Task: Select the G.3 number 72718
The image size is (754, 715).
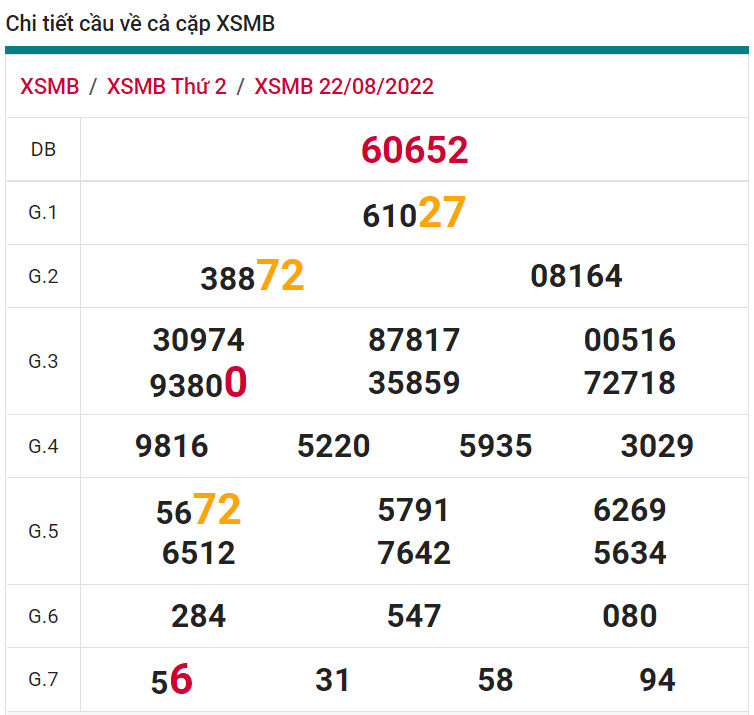Action: click(x=630, y=383)
